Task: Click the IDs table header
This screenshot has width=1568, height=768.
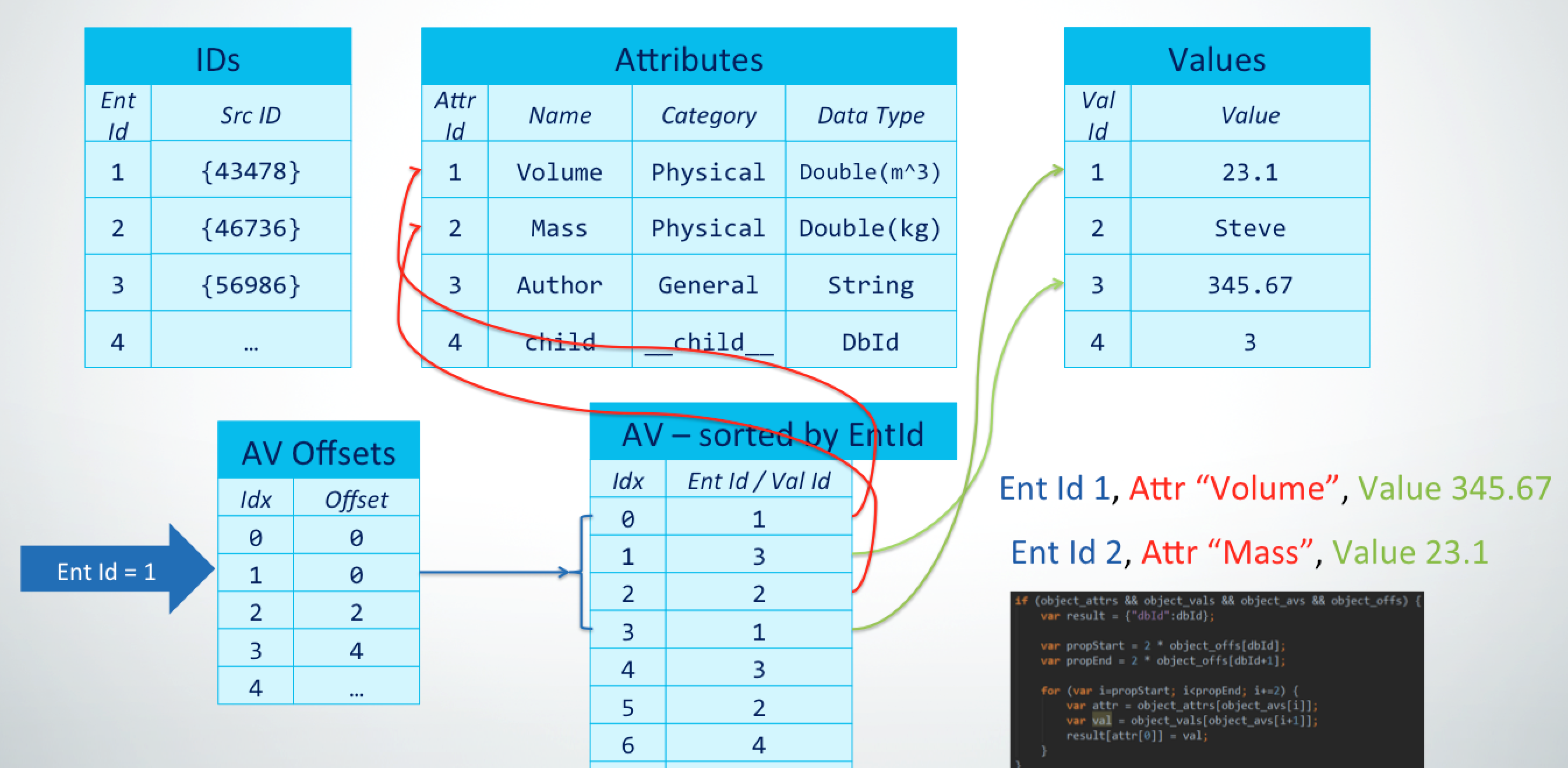Action: pyautogui.click(x=218, y=58)
